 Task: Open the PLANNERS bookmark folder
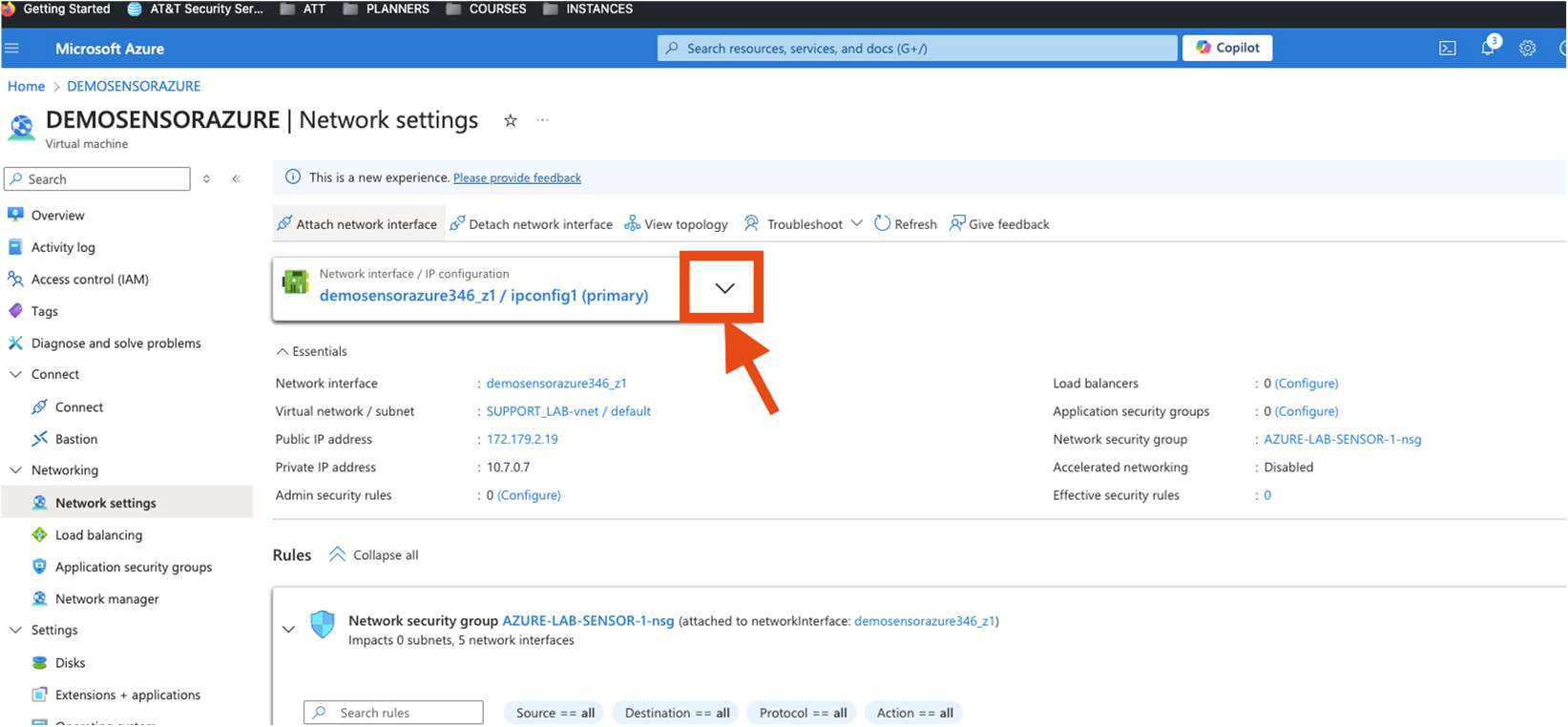(x=386, y=10)
